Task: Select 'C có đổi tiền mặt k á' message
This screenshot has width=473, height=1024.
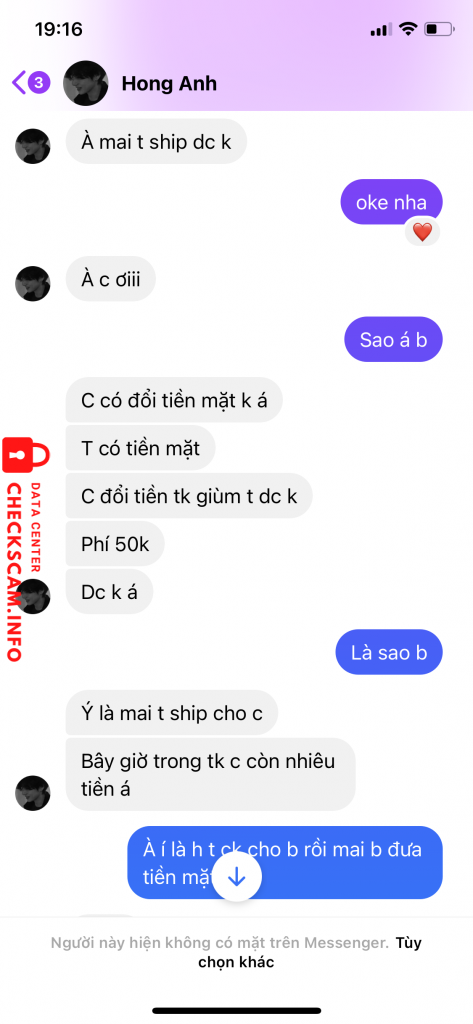Action: click(x=174, y=400)
